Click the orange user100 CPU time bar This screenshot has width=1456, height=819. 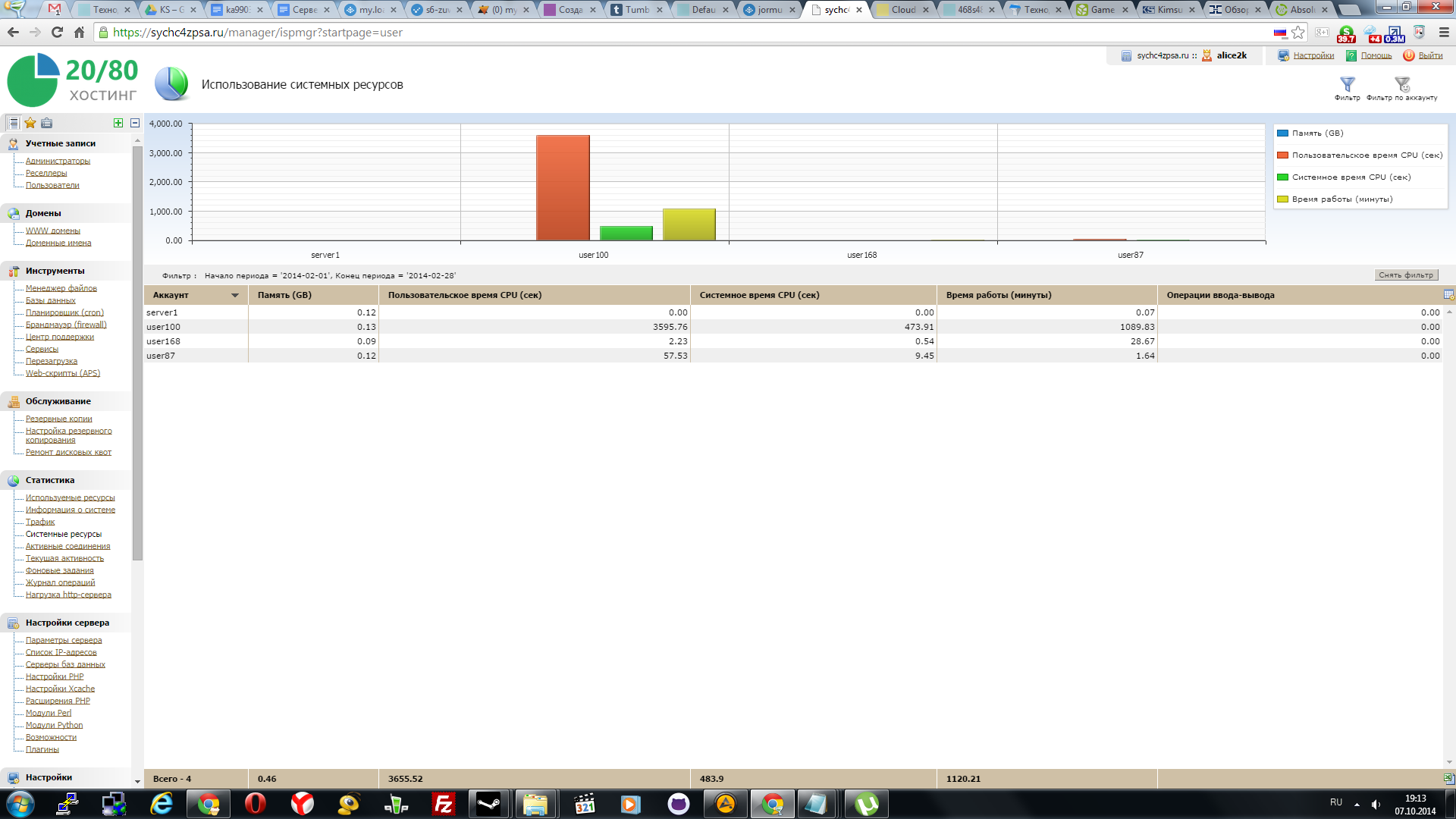(x=563, y=188)
